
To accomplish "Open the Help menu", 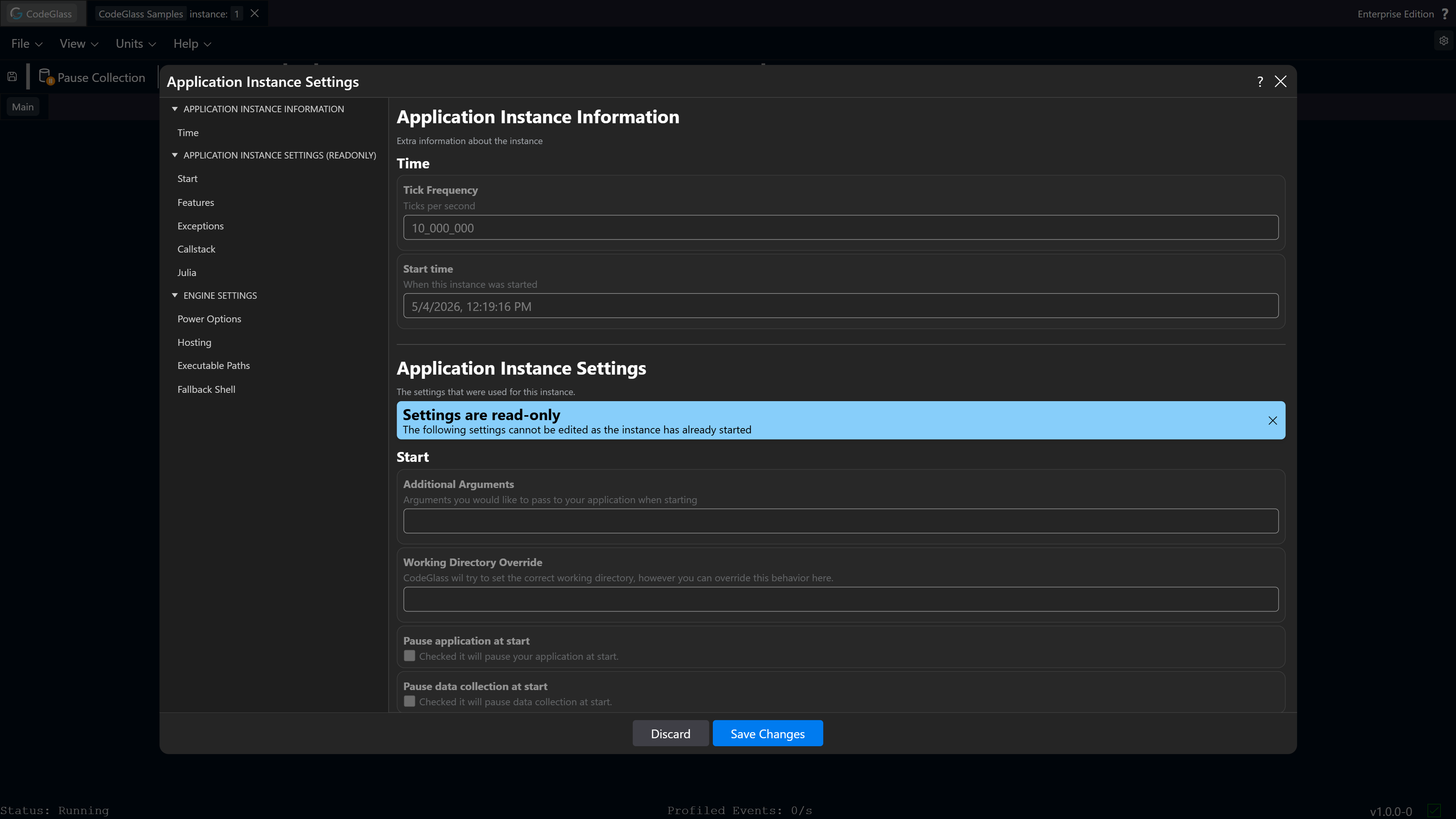I will [192, 44].
